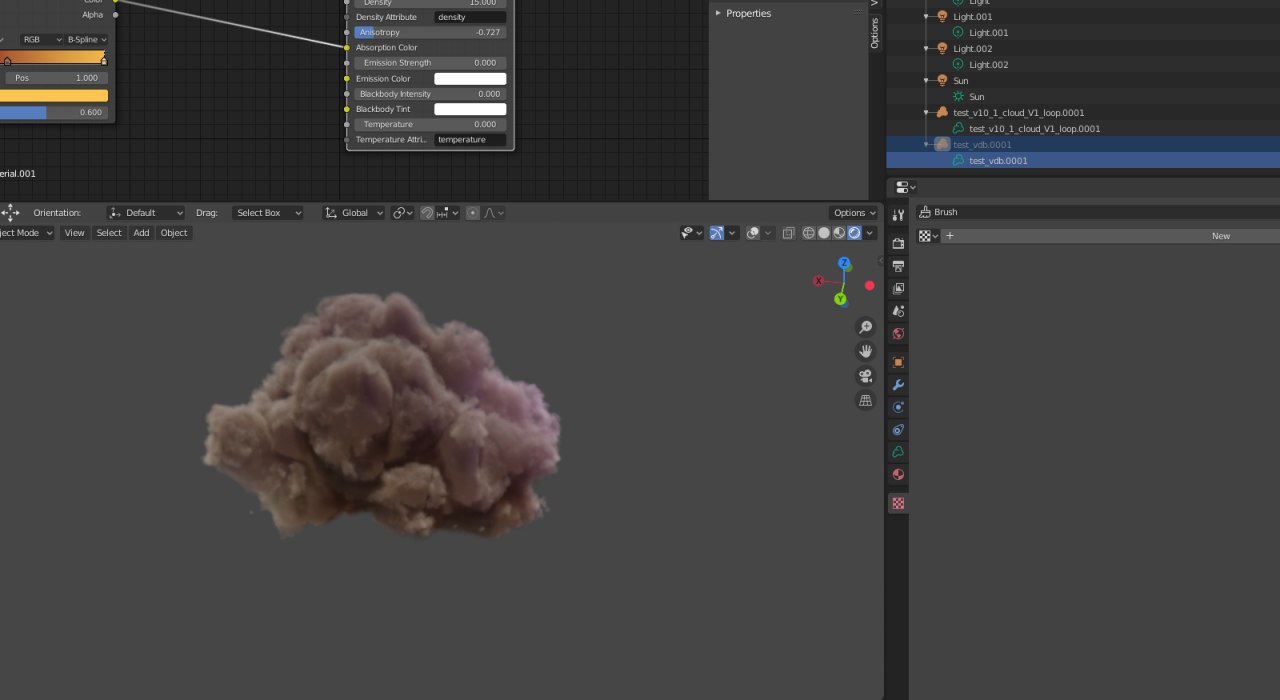Screen dimensions: 1280x700
Task: Toggle proportional editing
Action: [472, 213]
